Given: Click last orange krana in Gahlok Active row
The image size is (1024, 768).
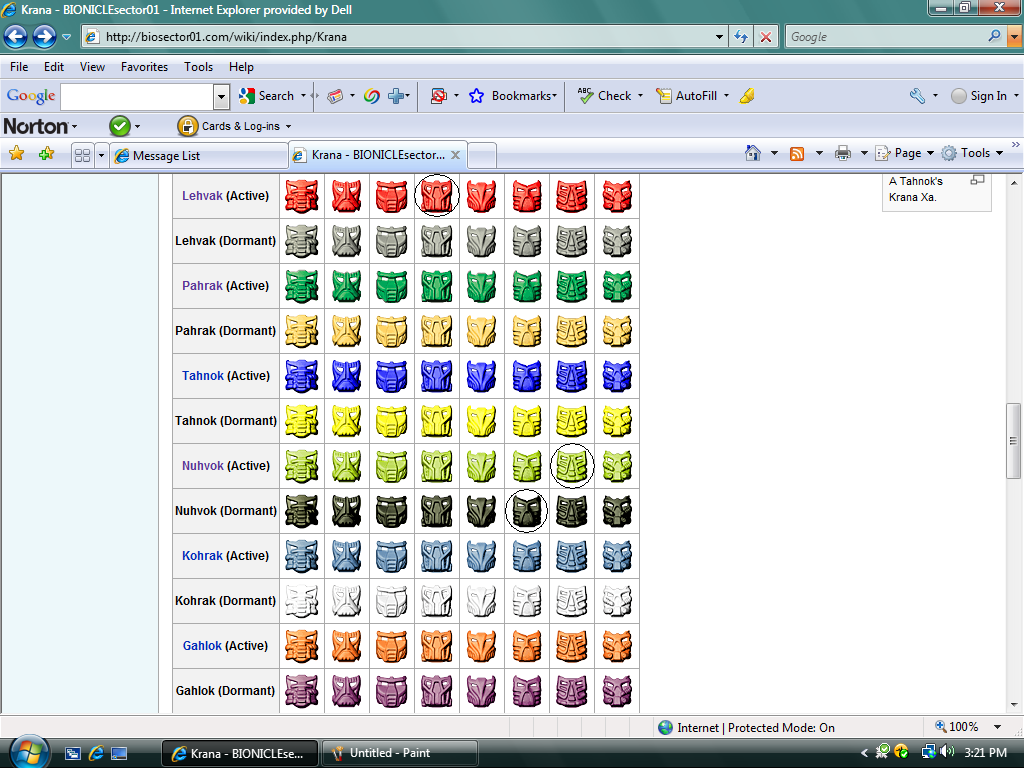Looking at the screenshot, I should point(617,645).
